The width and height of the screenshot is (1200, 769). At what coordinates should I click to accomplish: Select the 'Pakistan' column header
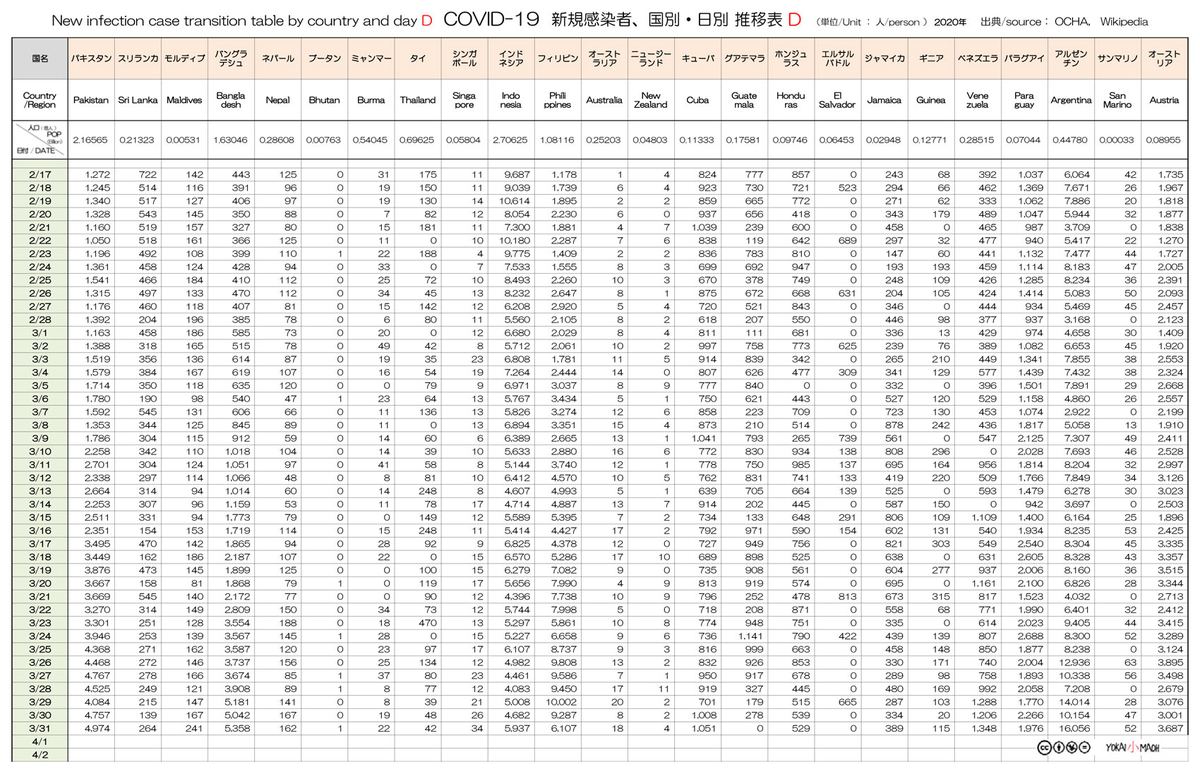click(91, 101)
